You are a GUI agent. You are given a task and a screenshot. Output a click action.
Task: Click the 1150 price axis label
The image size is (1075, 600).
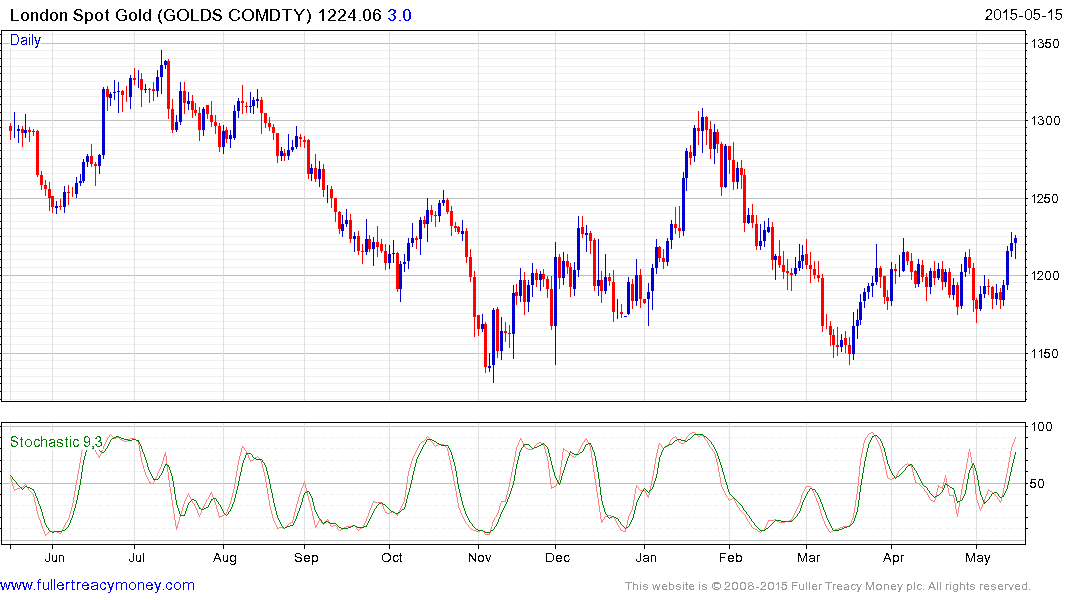(1046, 354)
